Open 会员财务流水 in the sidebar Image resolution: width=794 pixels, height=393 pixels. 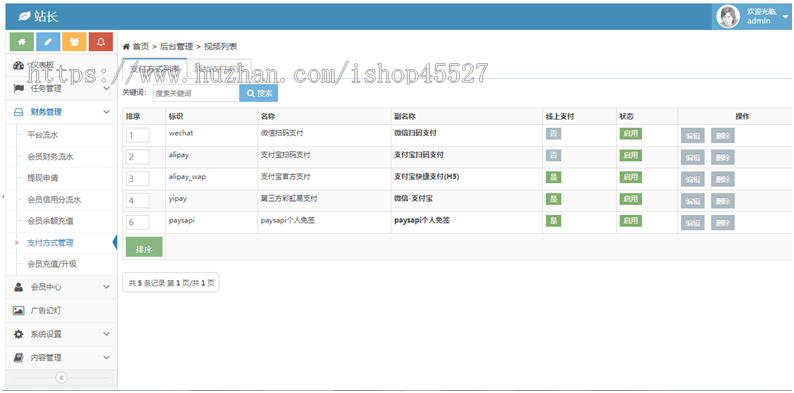50,157
